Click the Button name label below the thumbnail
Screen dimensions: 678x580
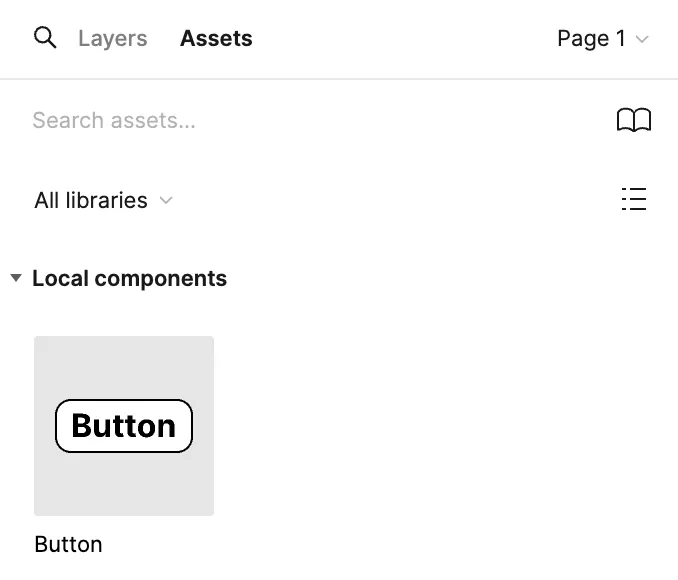(x=68, y=544)
